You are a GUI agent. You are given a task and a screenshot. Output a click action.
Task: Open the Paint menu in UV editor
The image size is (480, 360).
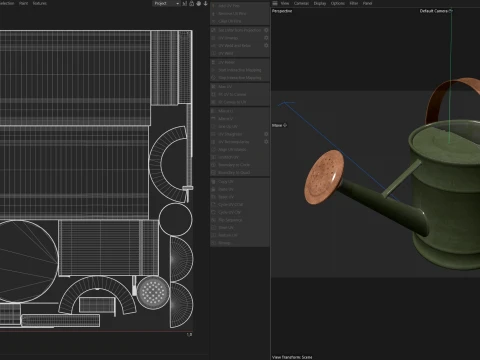click(23, 3)
